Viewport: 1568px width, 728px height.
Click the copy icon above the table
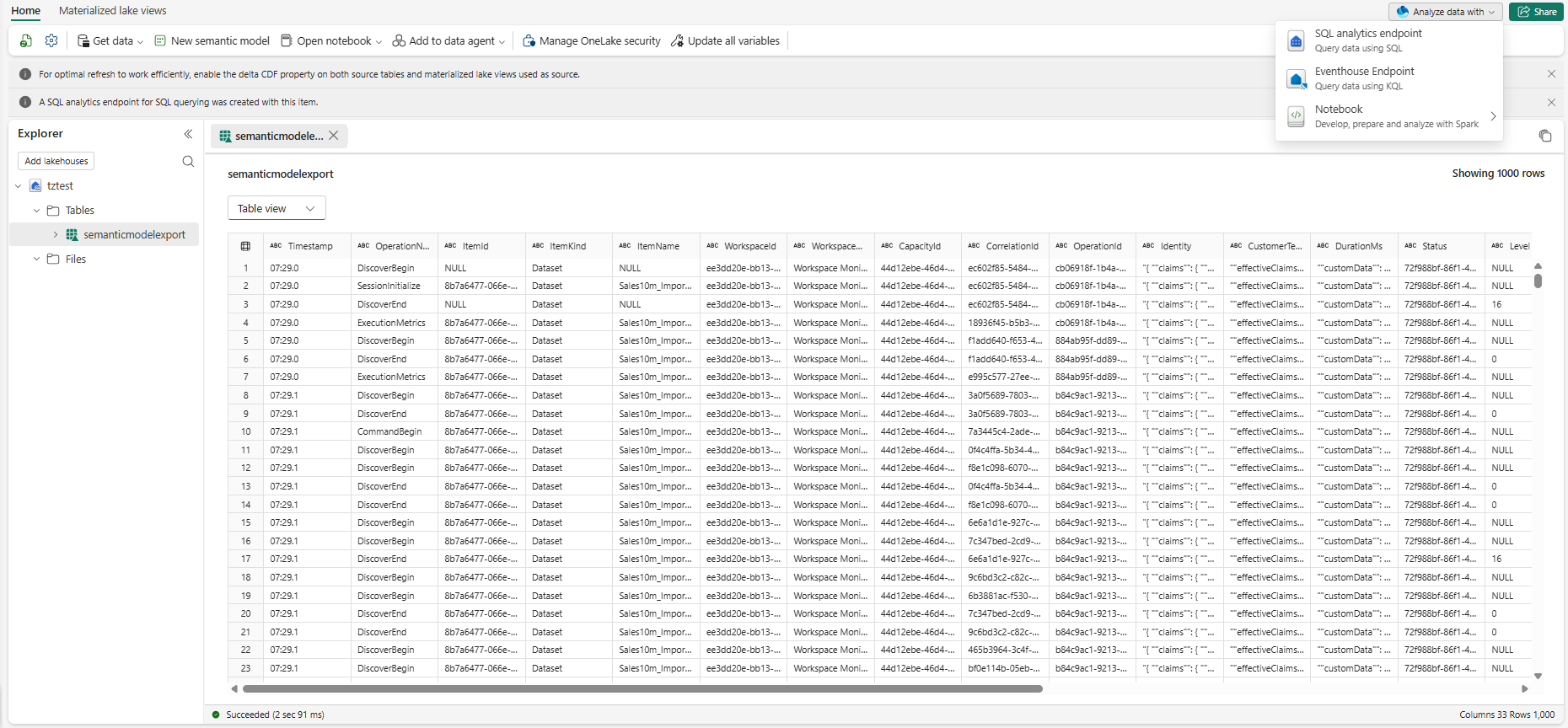pos(1544,136)
